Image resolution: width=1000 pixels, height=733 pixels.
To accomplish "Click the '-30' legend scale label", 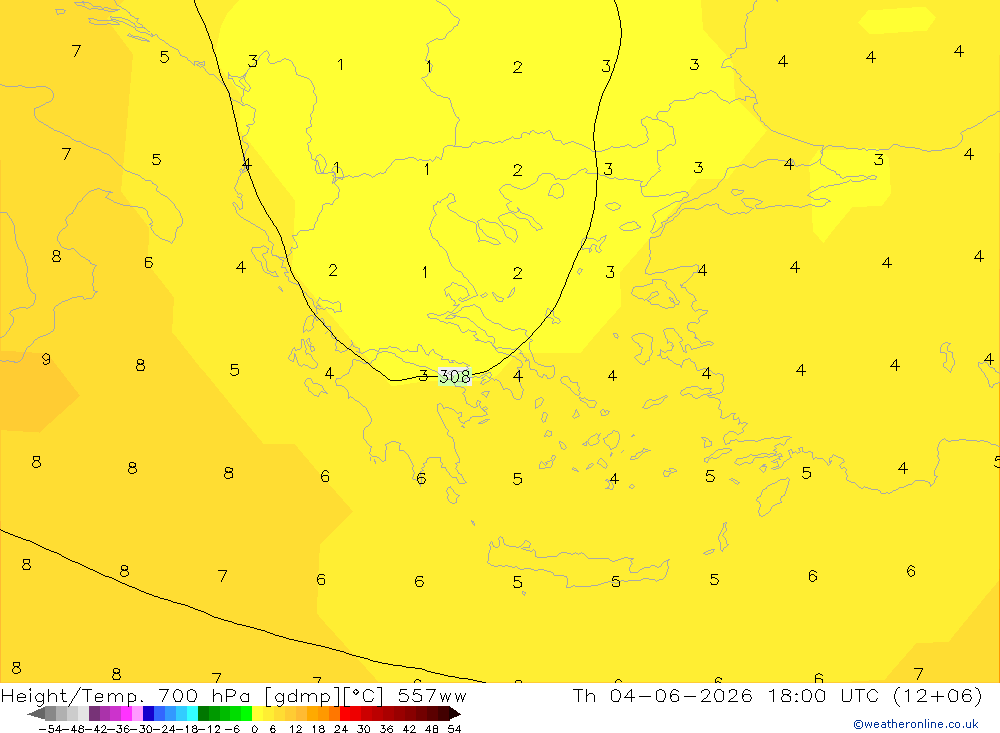I will pyautogui.click(x=142, y=729).
